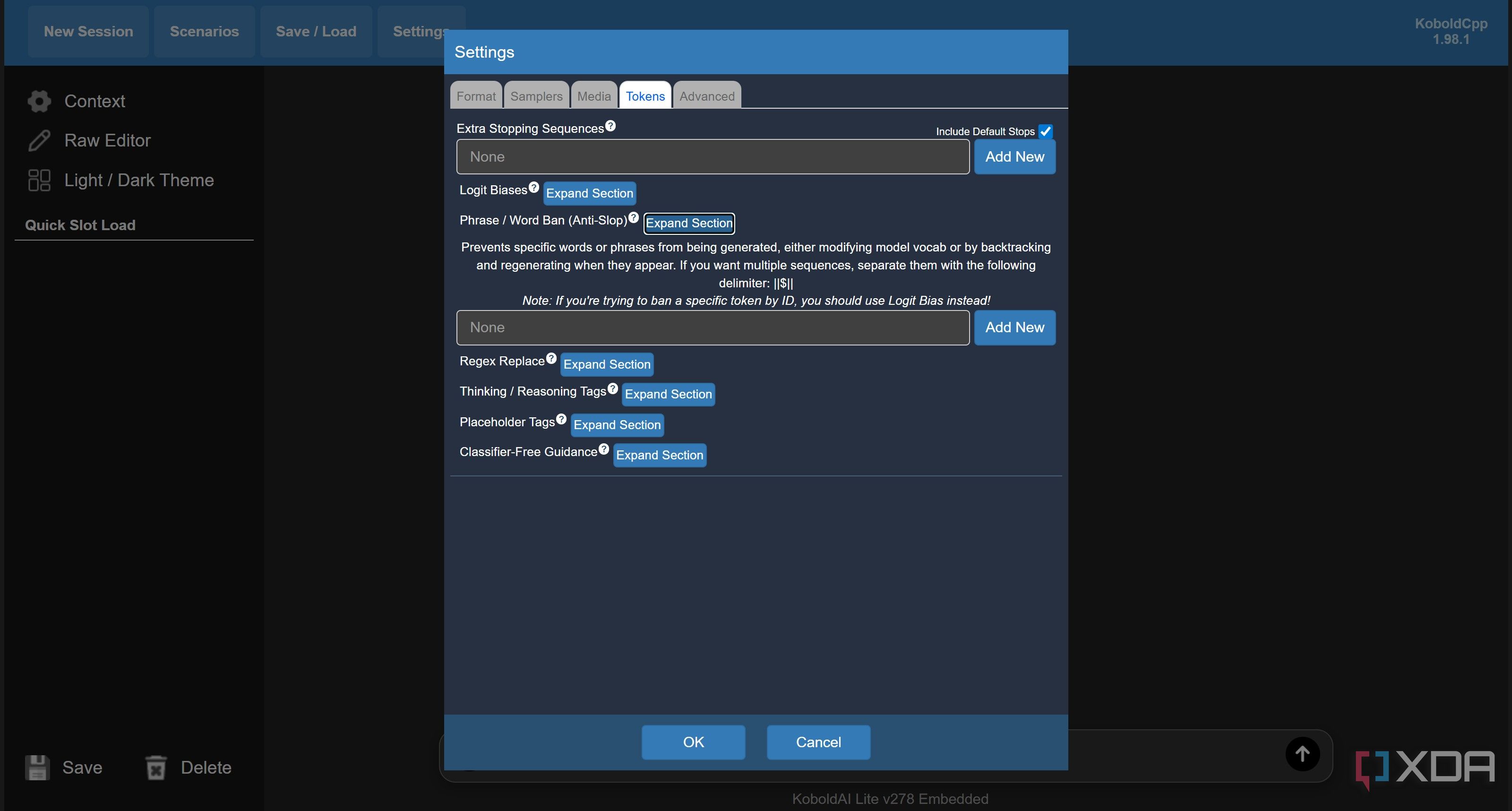The width and height of the screenshot is (1512, 811).
Task: Expand the Logit Biases section
Action: [x=589, y=193]
